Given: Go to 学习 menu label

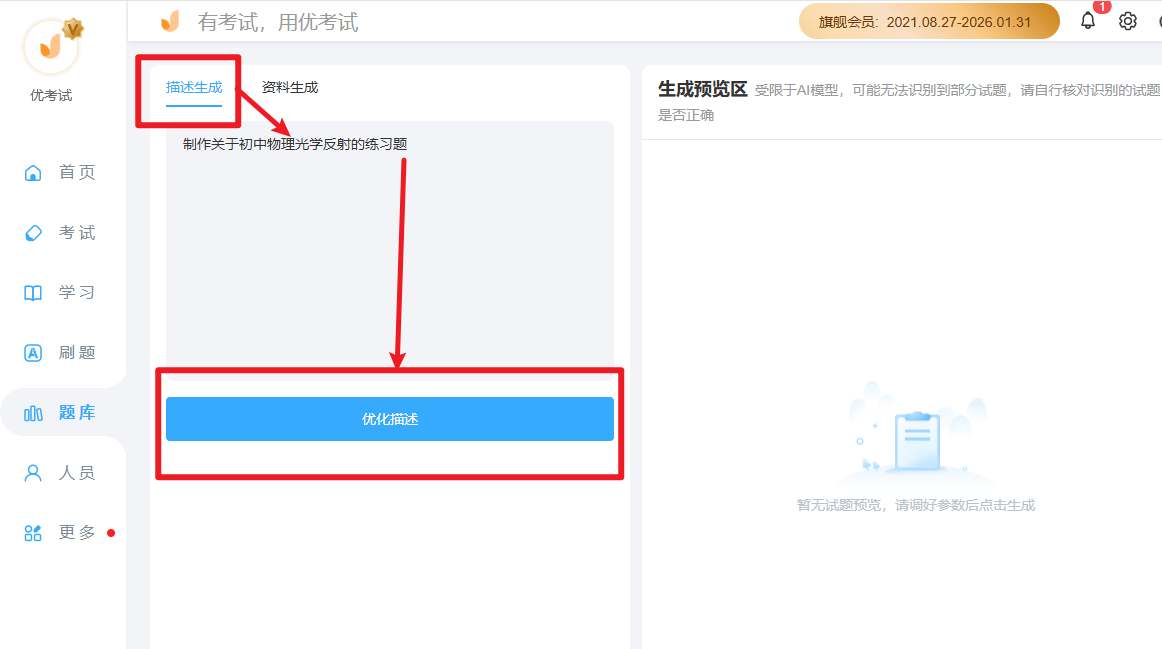Looking at the screenshot, I should pos(77,293).
